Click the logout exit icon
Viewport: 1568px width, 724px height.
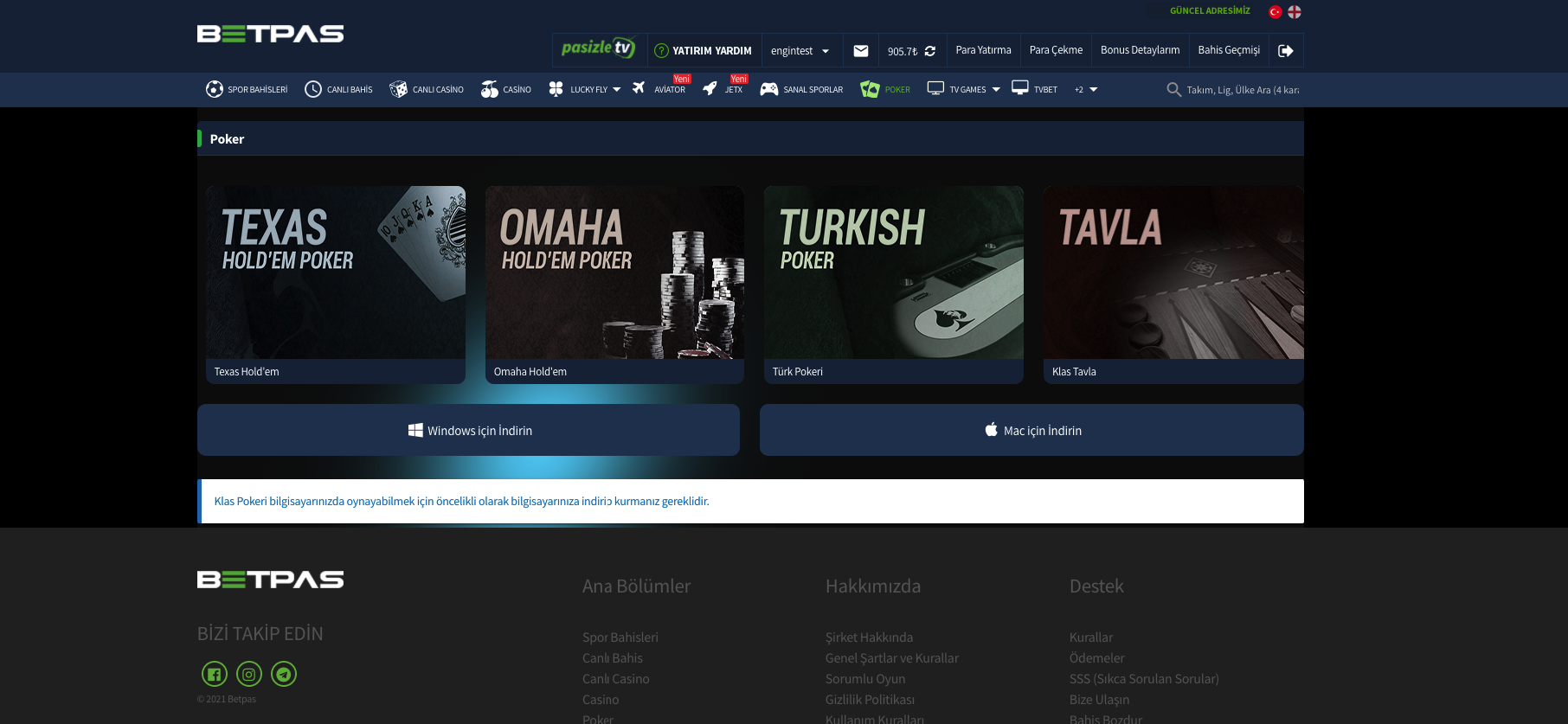point(1286,51)
